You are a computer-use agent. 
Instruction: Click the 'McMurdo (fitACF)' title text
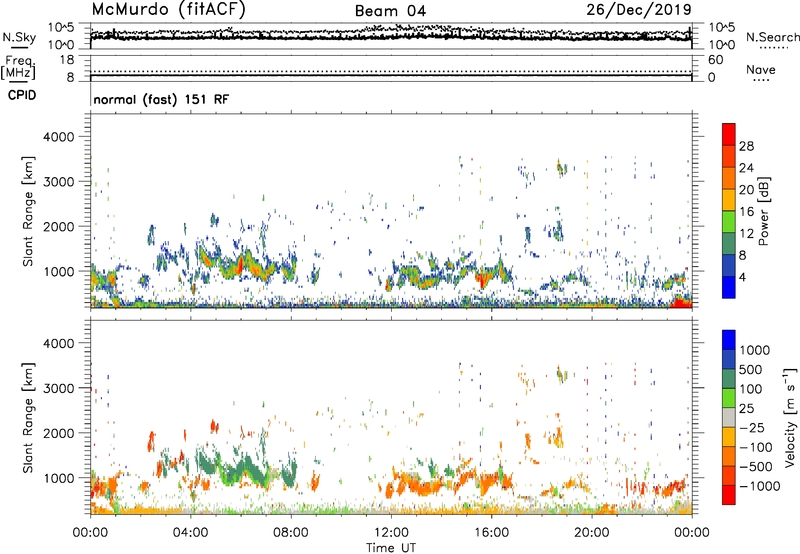coord(168,9)
